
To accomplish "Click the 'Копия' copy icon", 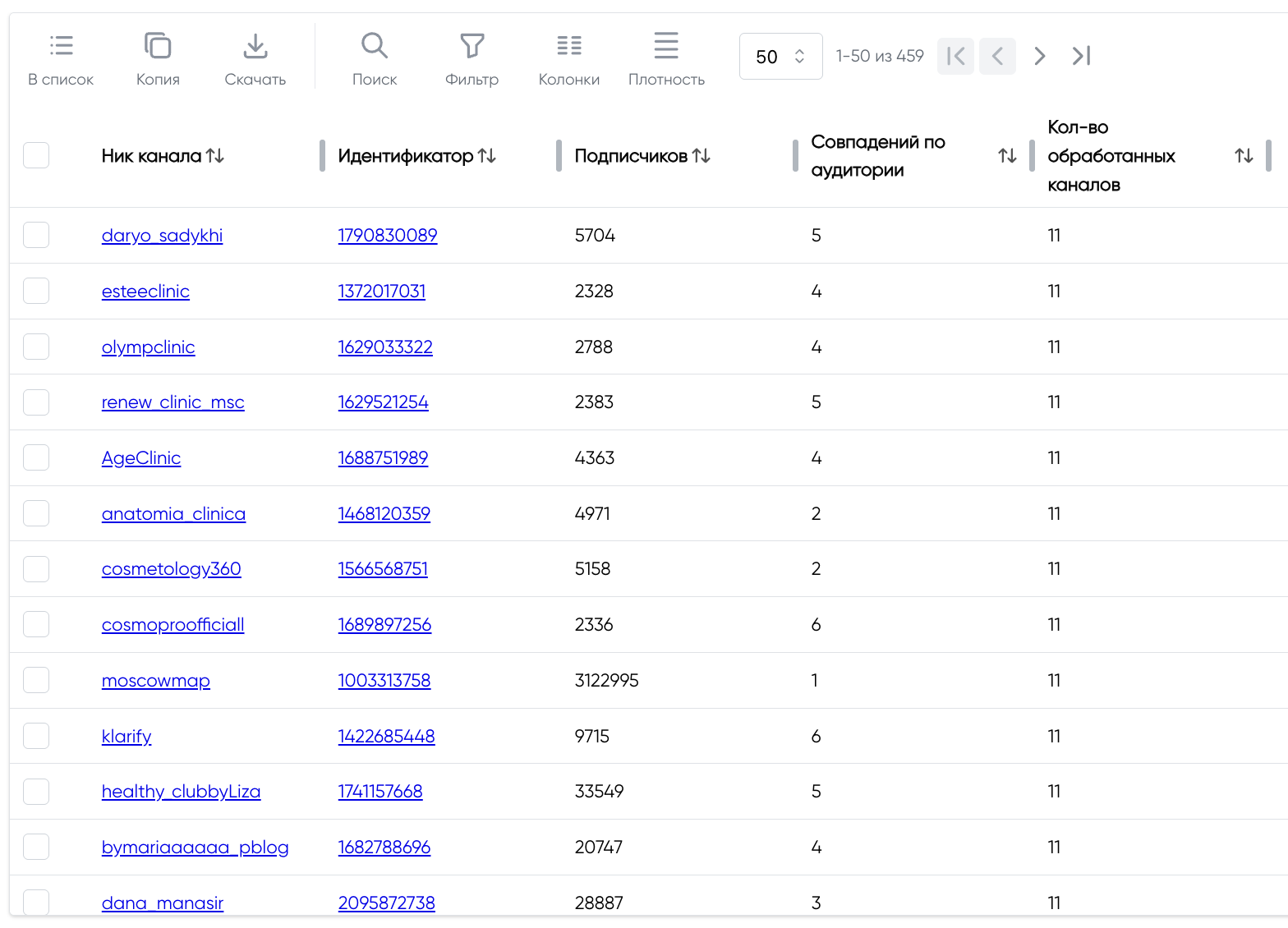I will (158, 45).
